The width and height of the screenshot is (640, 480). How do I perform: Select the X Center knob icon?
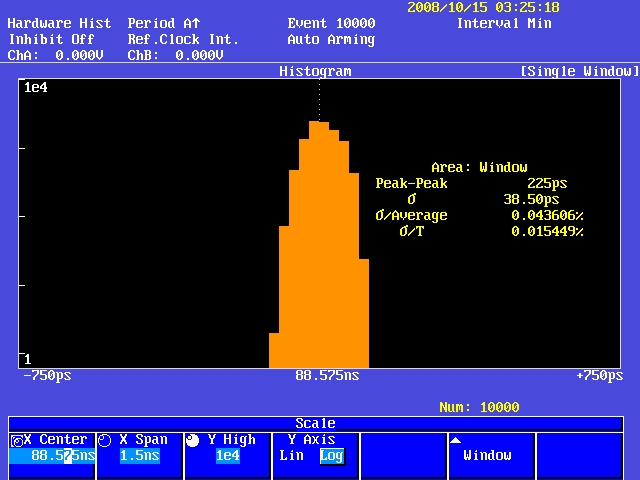17,441
